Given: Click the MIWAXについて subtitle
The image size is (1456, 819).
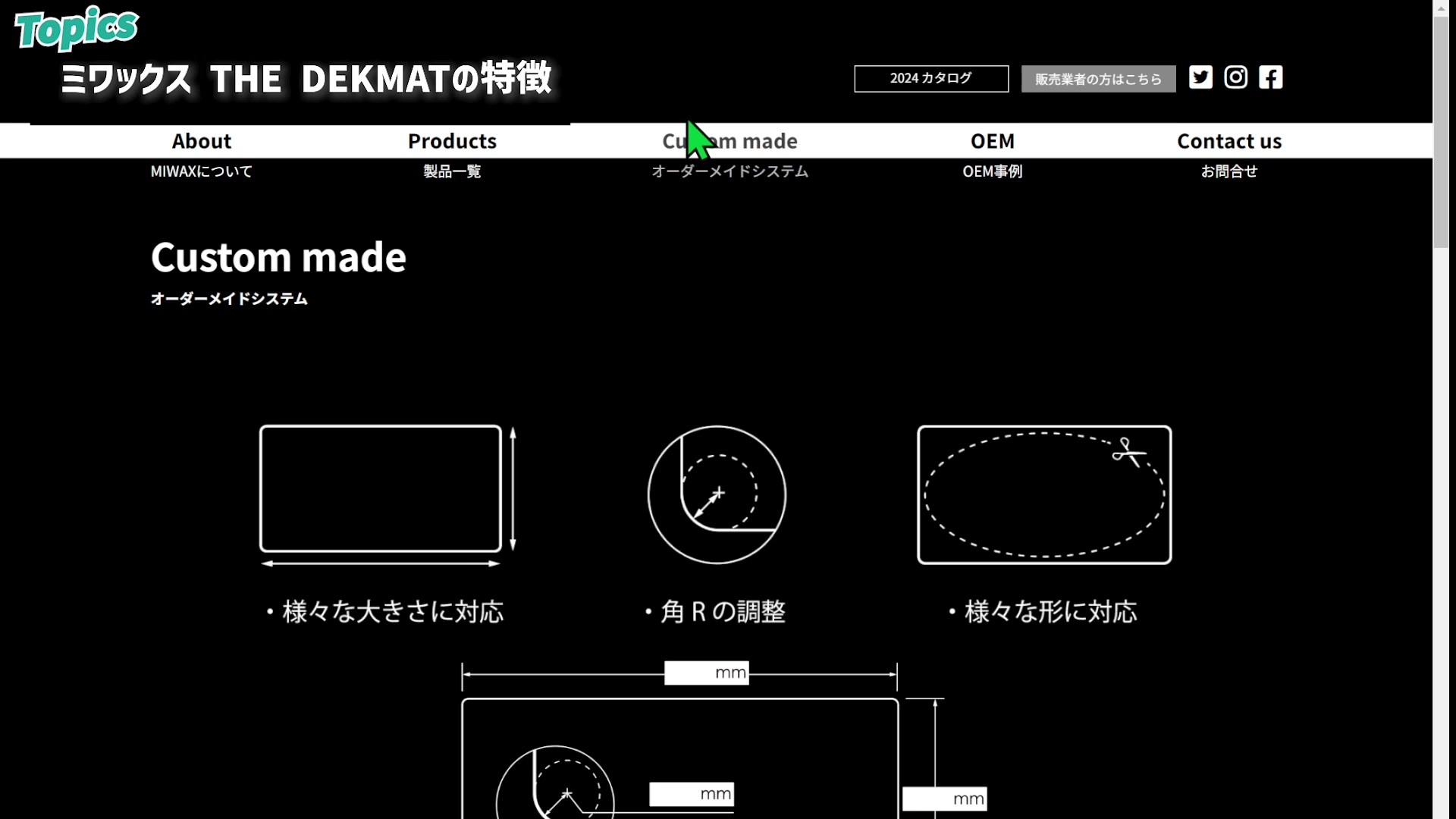Looking at the screenshot, I should pyautogui.click(x=201, y=171).
